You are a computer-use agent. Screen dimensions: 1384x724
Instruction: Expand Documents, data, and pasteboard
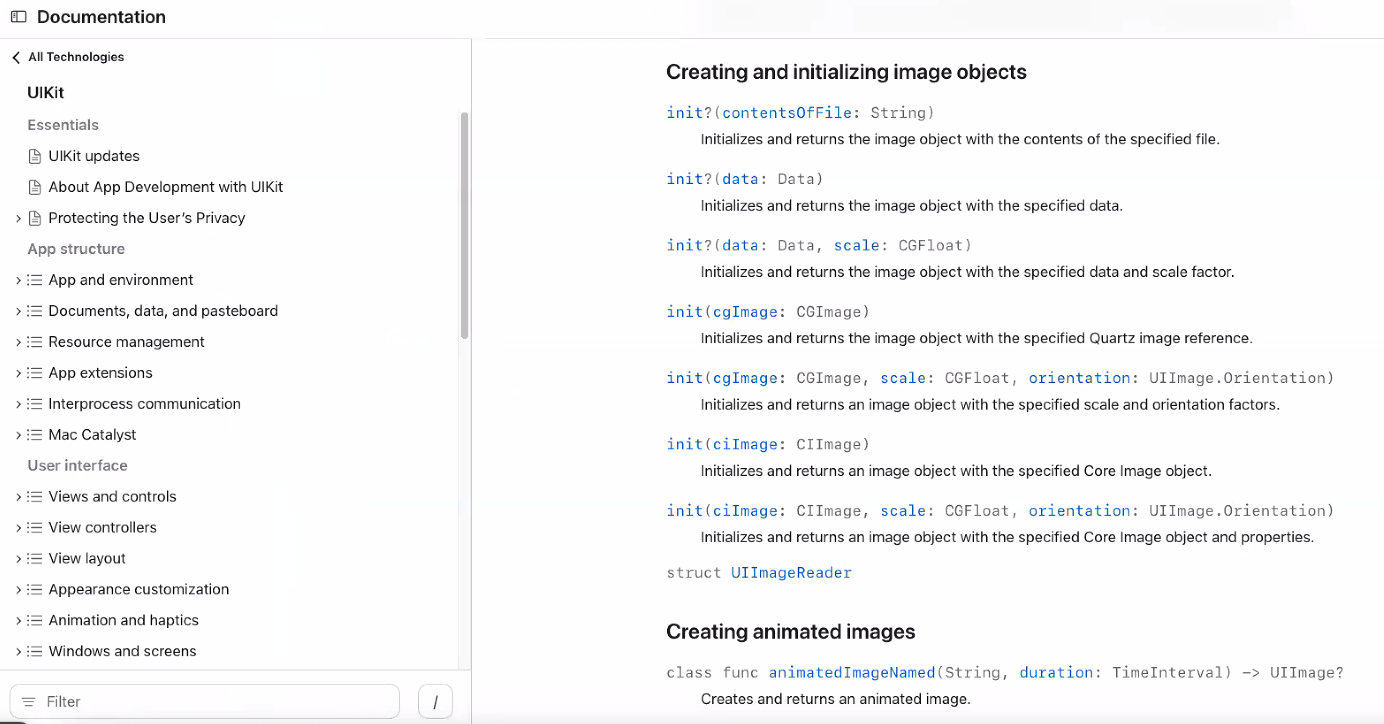(x=18, y=311)
